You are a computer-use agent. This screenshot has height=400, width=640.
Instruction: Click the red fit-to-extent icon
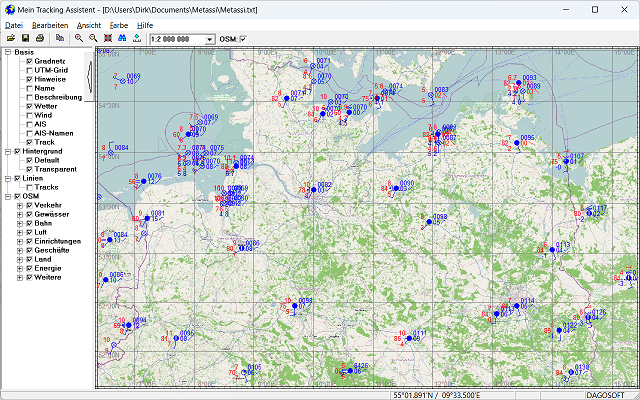[x=107, y=38]
